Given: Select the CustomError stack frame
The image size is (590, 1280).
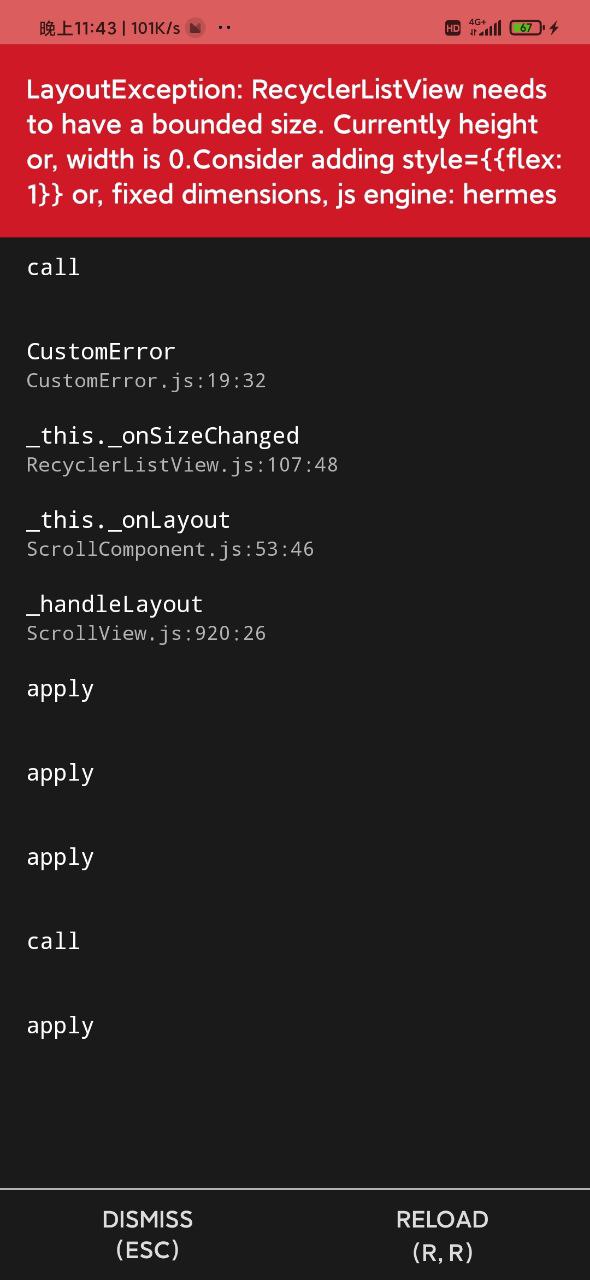Looking at the screenshot, I should [x=100, y=352].
